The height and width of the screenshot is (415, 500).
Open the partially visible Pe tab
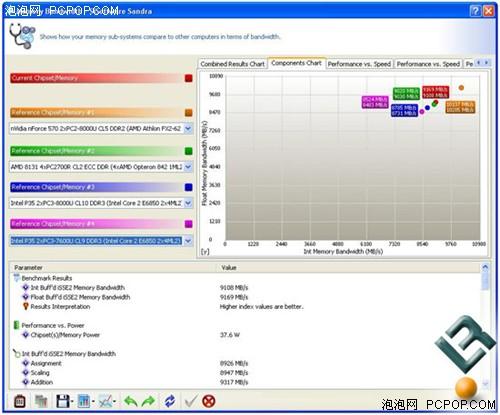coord(469,64)
